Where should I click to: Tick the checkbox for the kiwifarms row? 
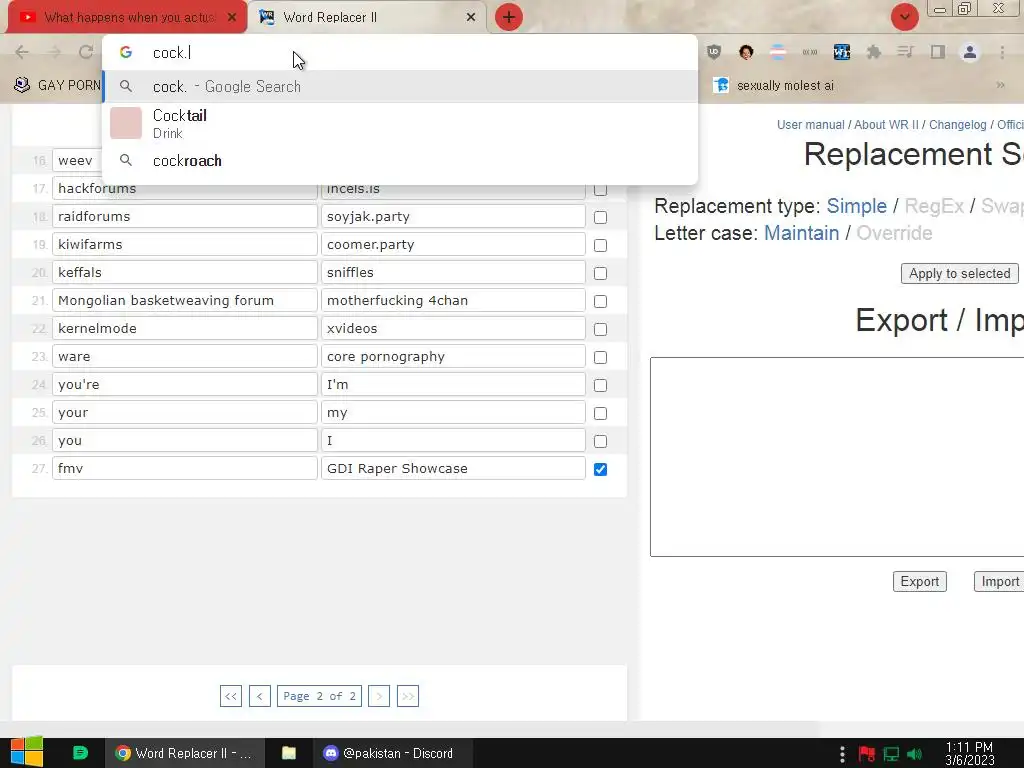point(600,246)
